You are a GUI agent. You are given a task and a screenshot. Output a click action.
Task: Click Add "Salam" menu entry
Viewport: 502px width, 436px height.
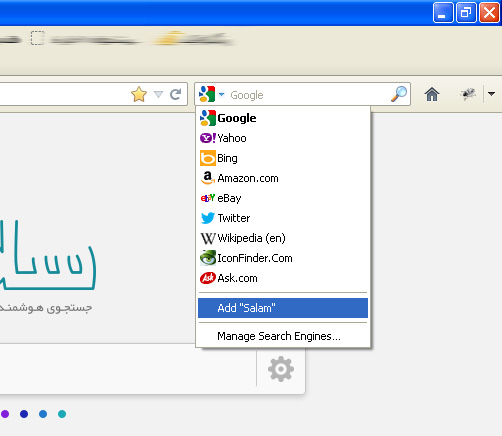click(x=283, y=308)
